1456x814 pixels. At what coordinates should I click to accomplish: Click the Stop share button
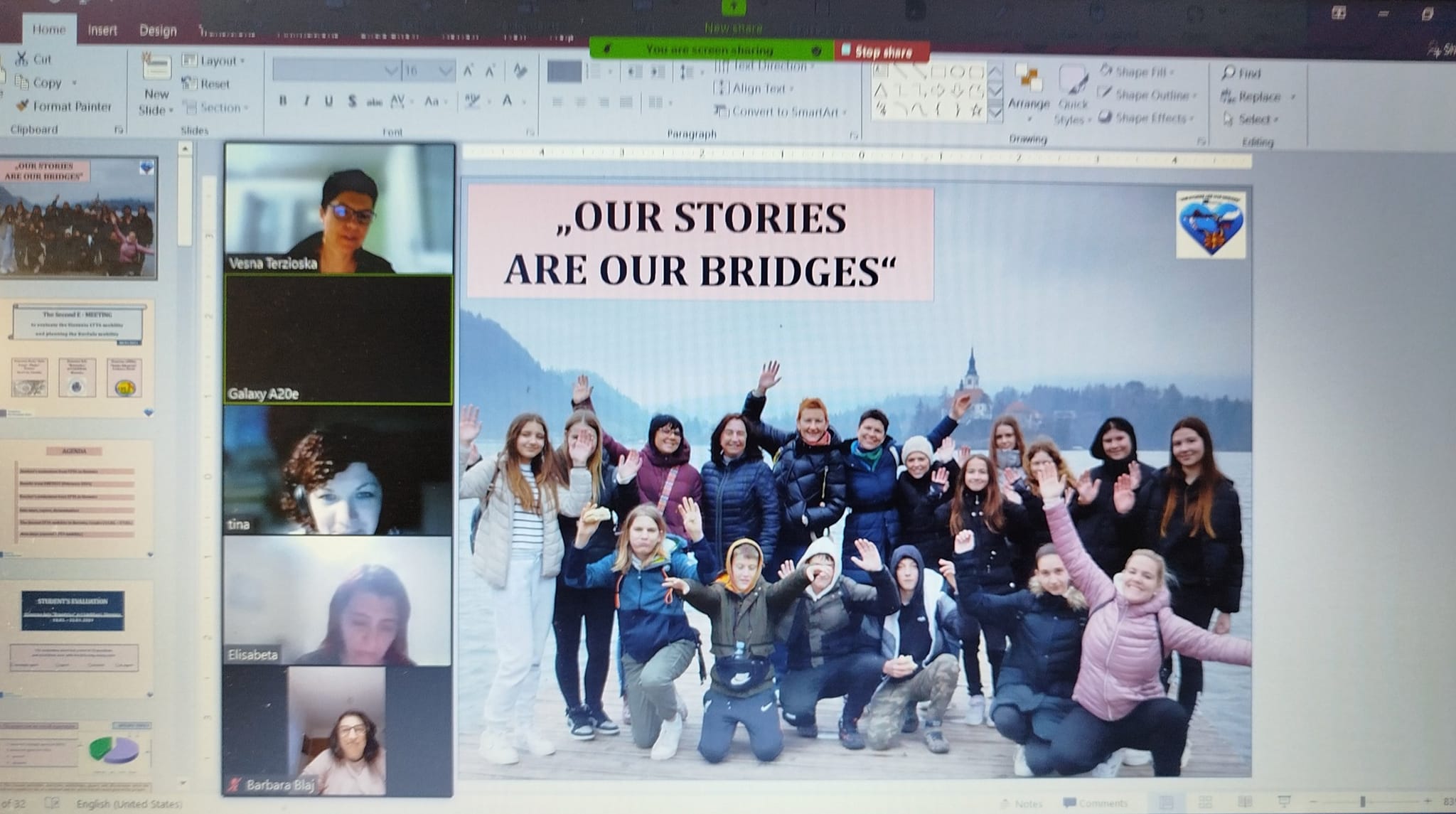pyautogui.click(x=882, y=51)
